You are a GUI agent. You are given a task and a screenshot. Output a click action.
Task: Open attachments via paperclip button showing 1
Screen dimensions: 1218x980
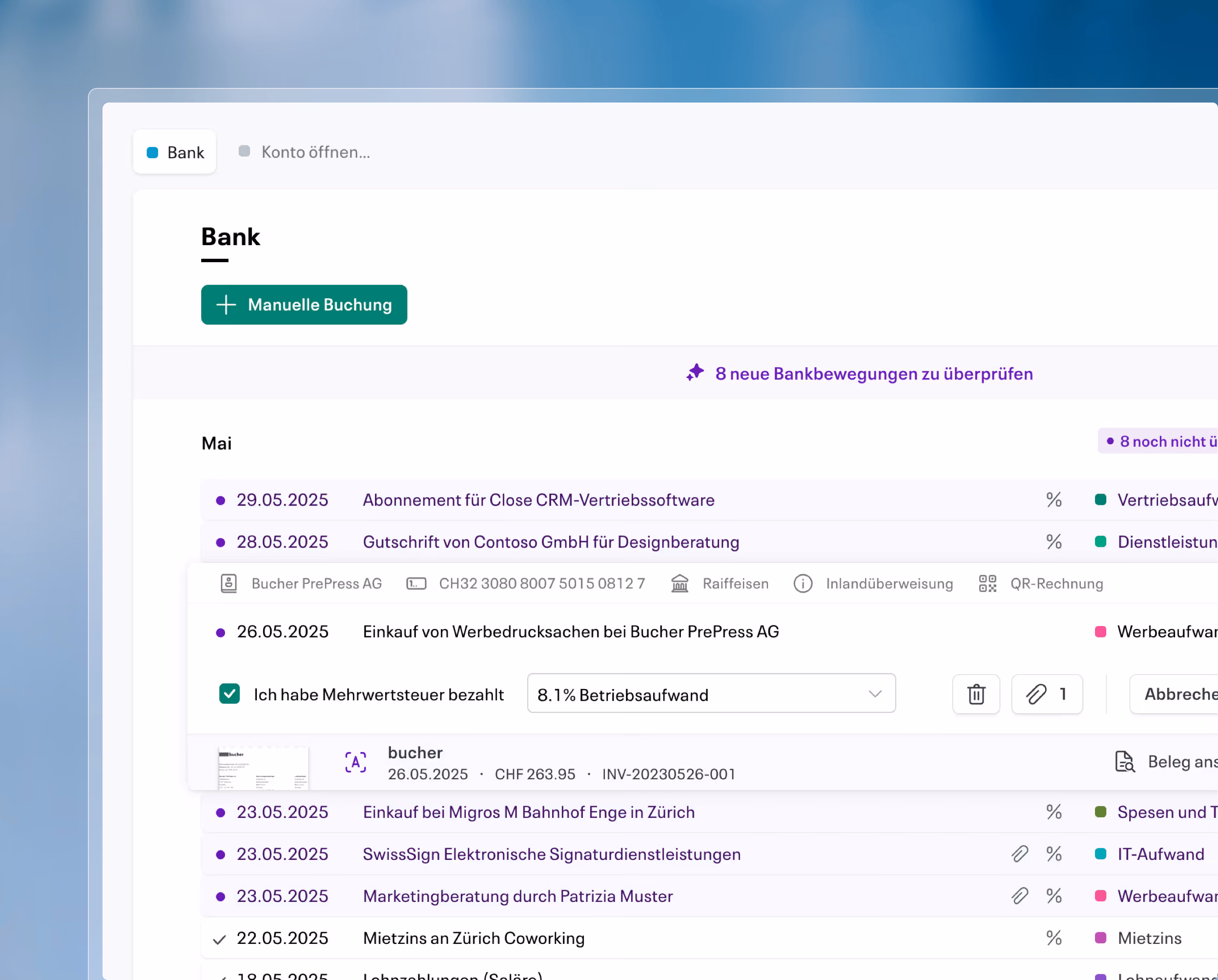click(1046, 694)
